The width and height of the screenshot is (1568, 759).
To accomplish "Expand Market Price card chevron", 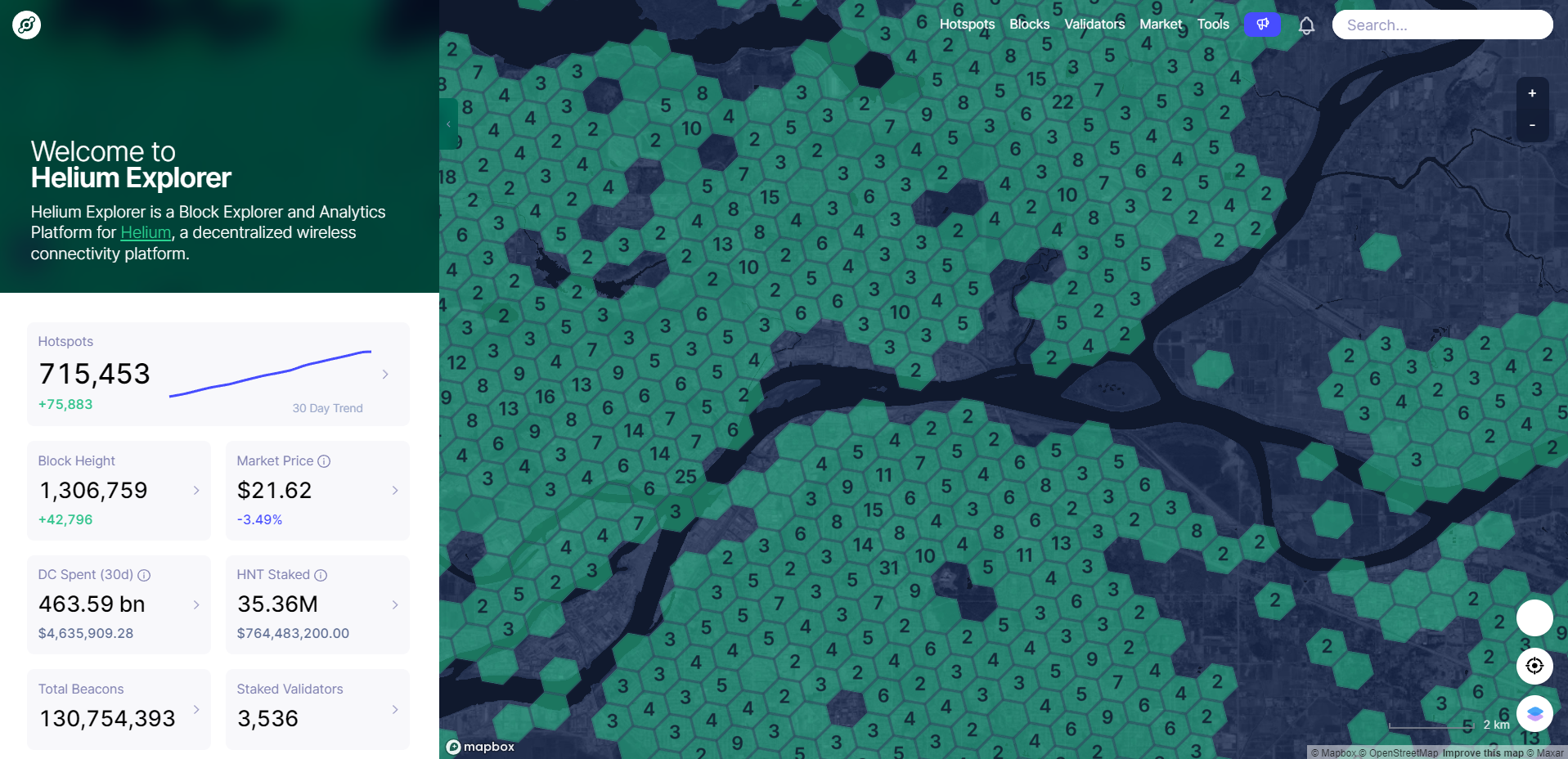I will tap(395, 490).
